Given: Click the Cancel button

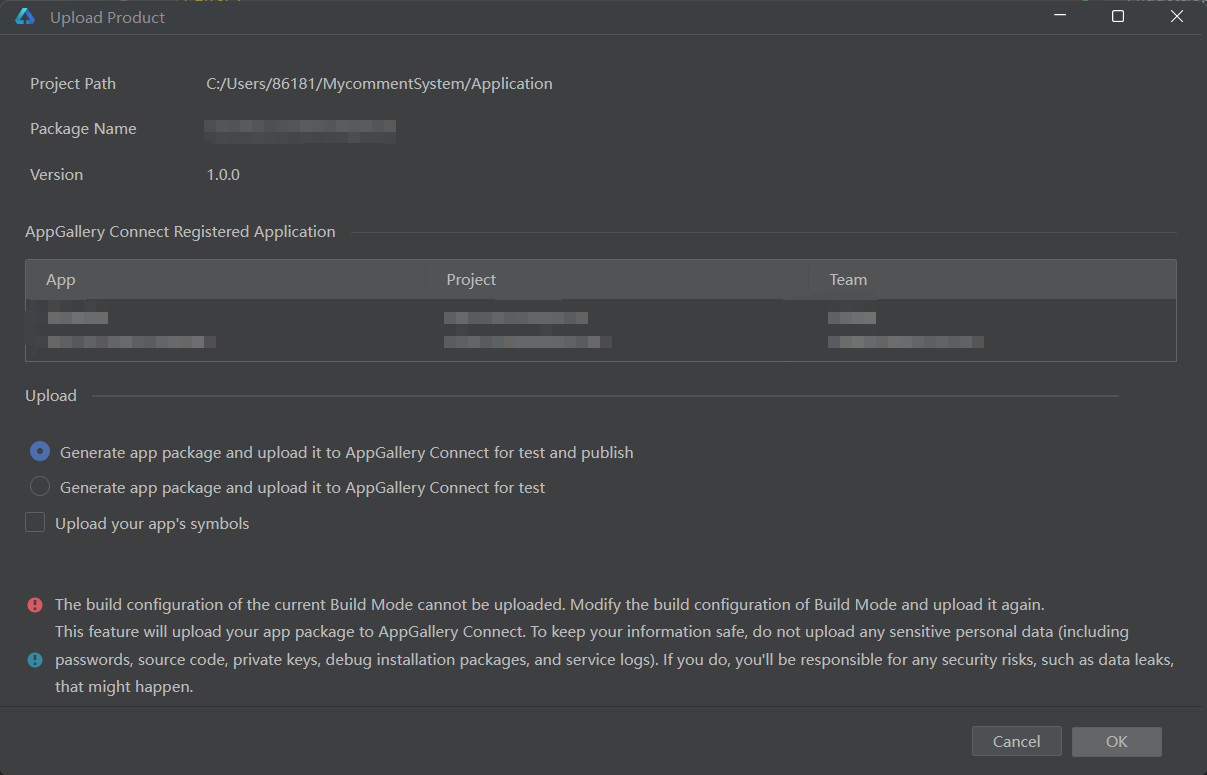Looking at the screenshot, I should 1016,741.
